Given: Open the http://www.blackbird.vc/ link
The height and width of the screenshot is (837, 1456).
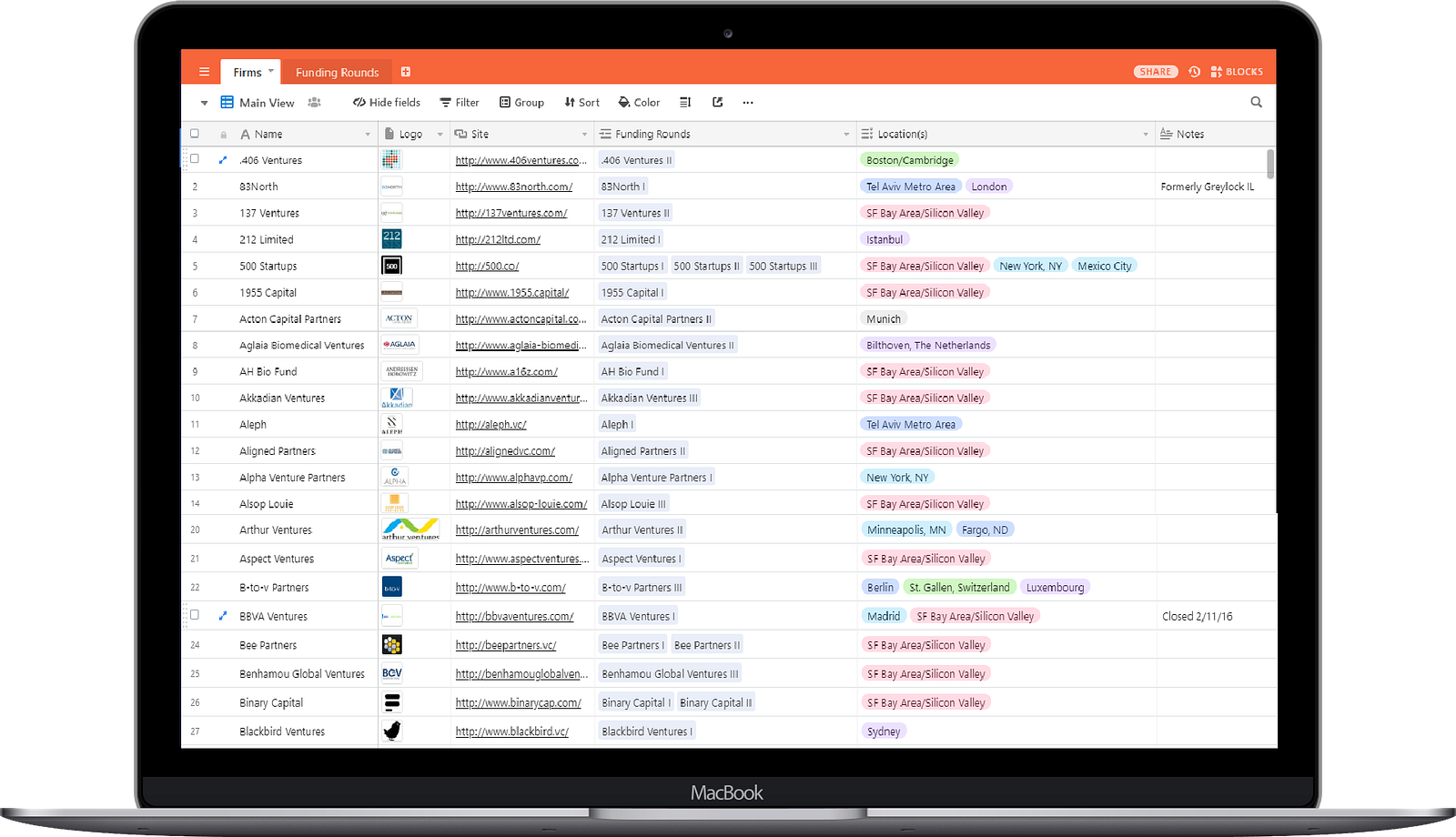Looking at the screenshot, I should (x=512, y=732).
